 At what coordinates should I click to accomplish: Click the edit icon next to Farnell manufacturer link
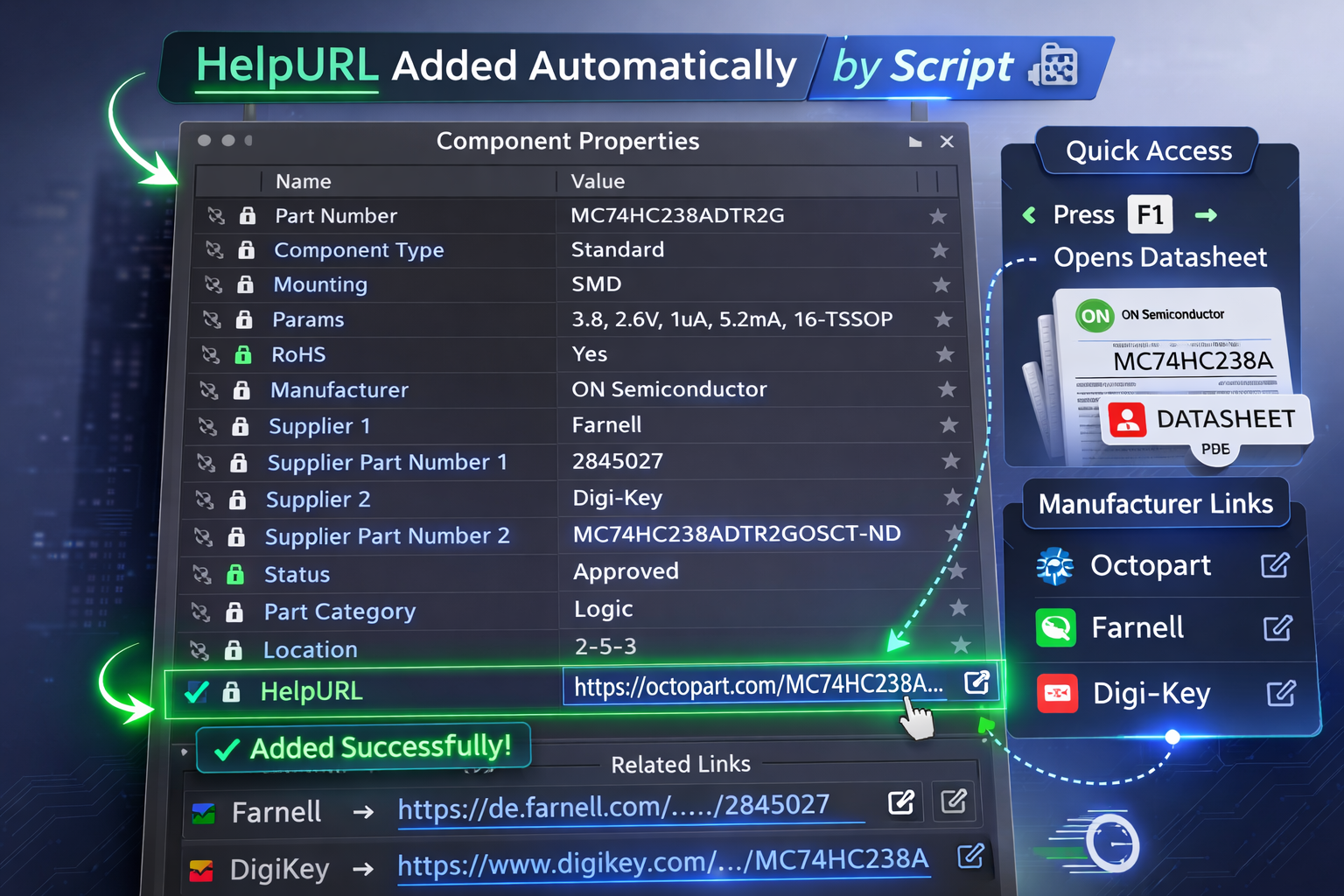click(1277, 627)
